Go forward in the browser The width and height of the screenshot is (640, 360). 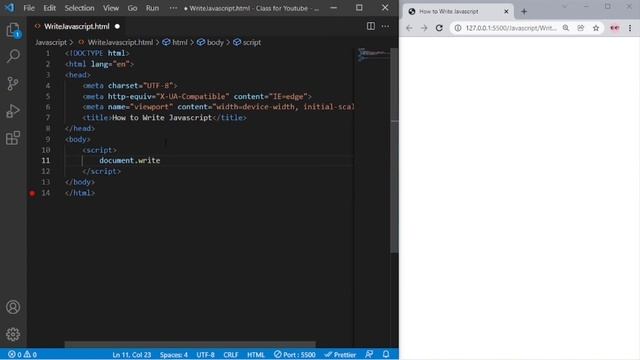pyautogui.click(x=424, y=28)
